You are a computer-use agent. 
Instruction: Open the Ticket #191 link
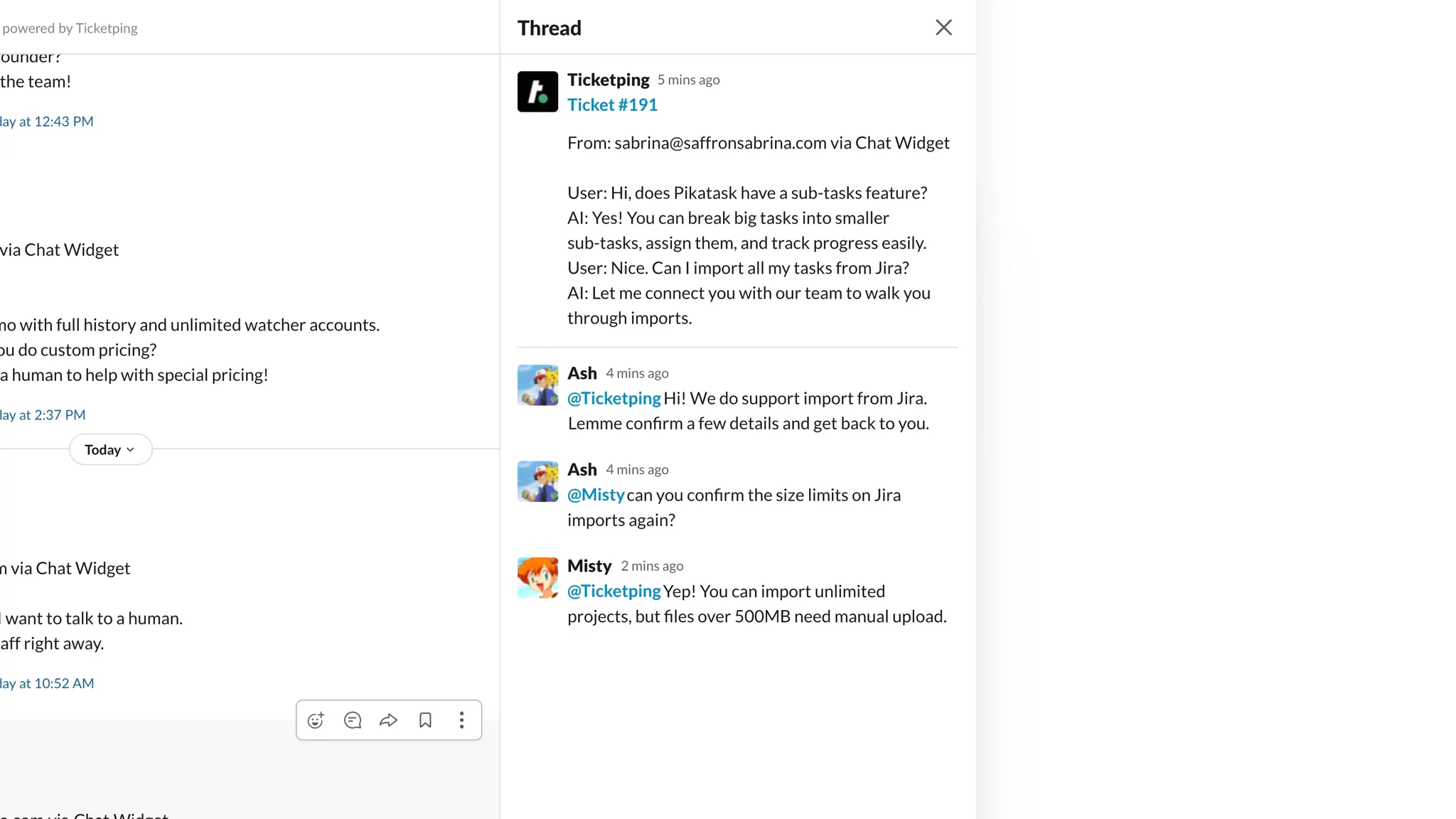click(x=612, y=105)
